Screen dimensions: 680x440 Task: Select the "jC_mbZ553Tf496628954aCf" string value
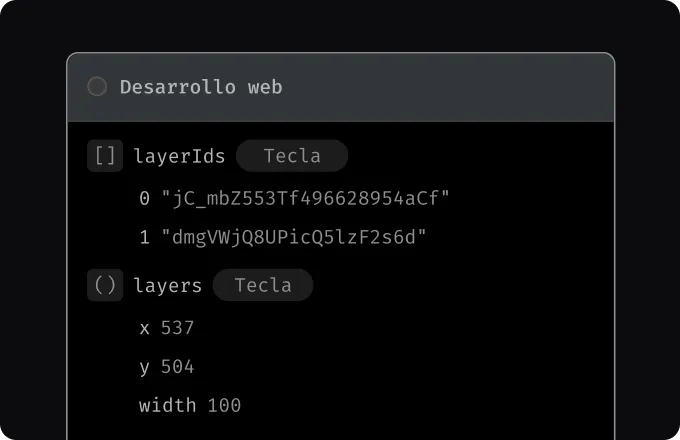(x=305, y=198)
